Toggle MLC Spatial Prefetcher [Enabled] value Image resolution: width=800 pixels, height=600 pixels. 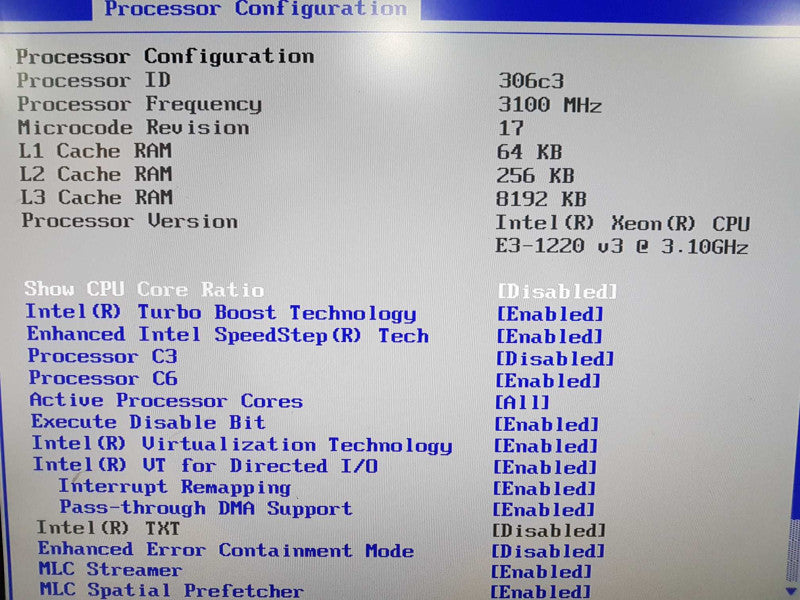[540, 592]
